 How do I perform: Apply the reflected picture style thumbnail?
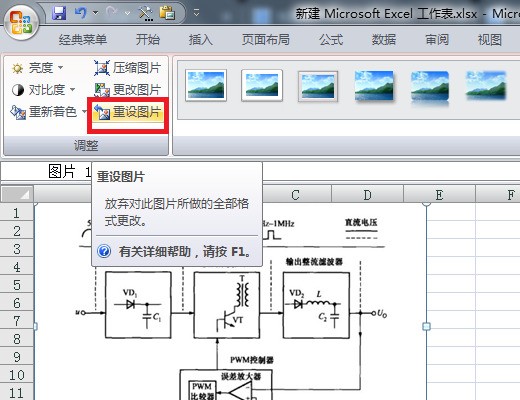pos(429,87)
